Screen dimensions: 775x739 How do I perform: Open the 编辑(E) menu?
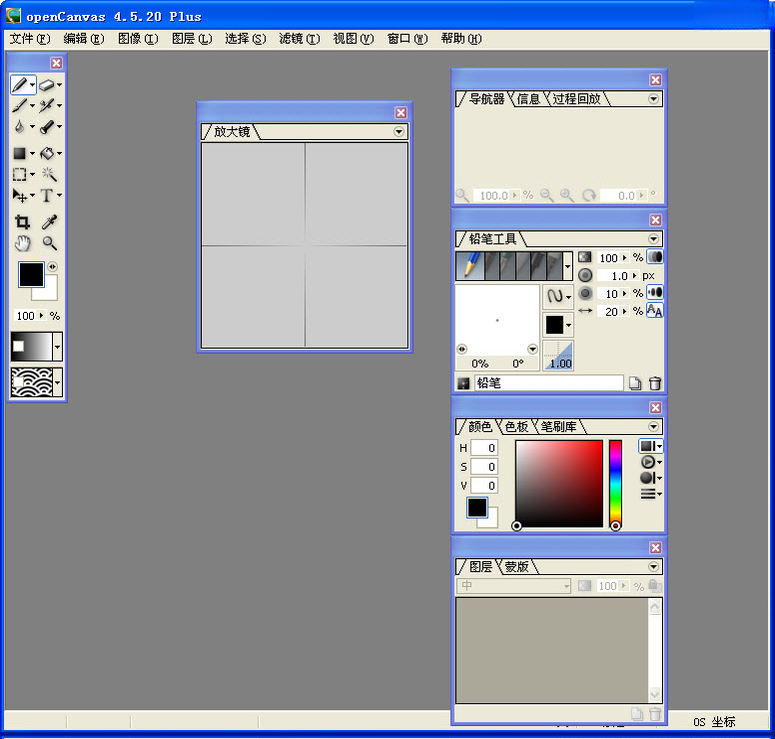[84, 39]
